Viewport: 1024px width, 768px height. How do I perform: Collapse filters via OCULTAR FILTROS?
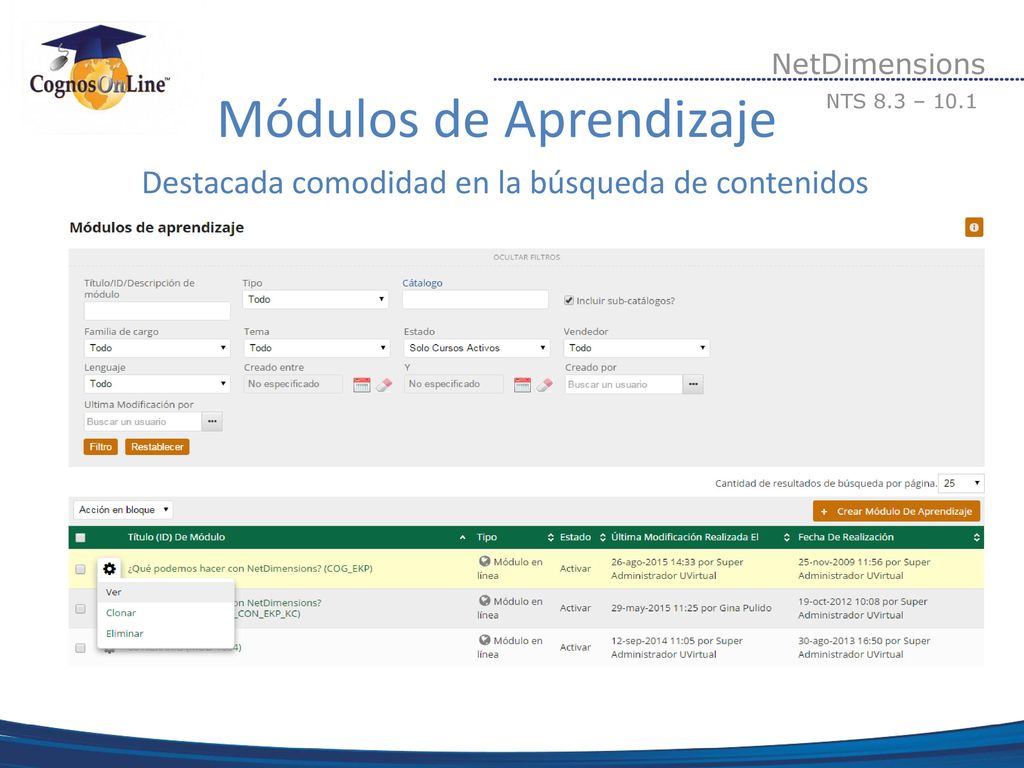tap(526, 257)
